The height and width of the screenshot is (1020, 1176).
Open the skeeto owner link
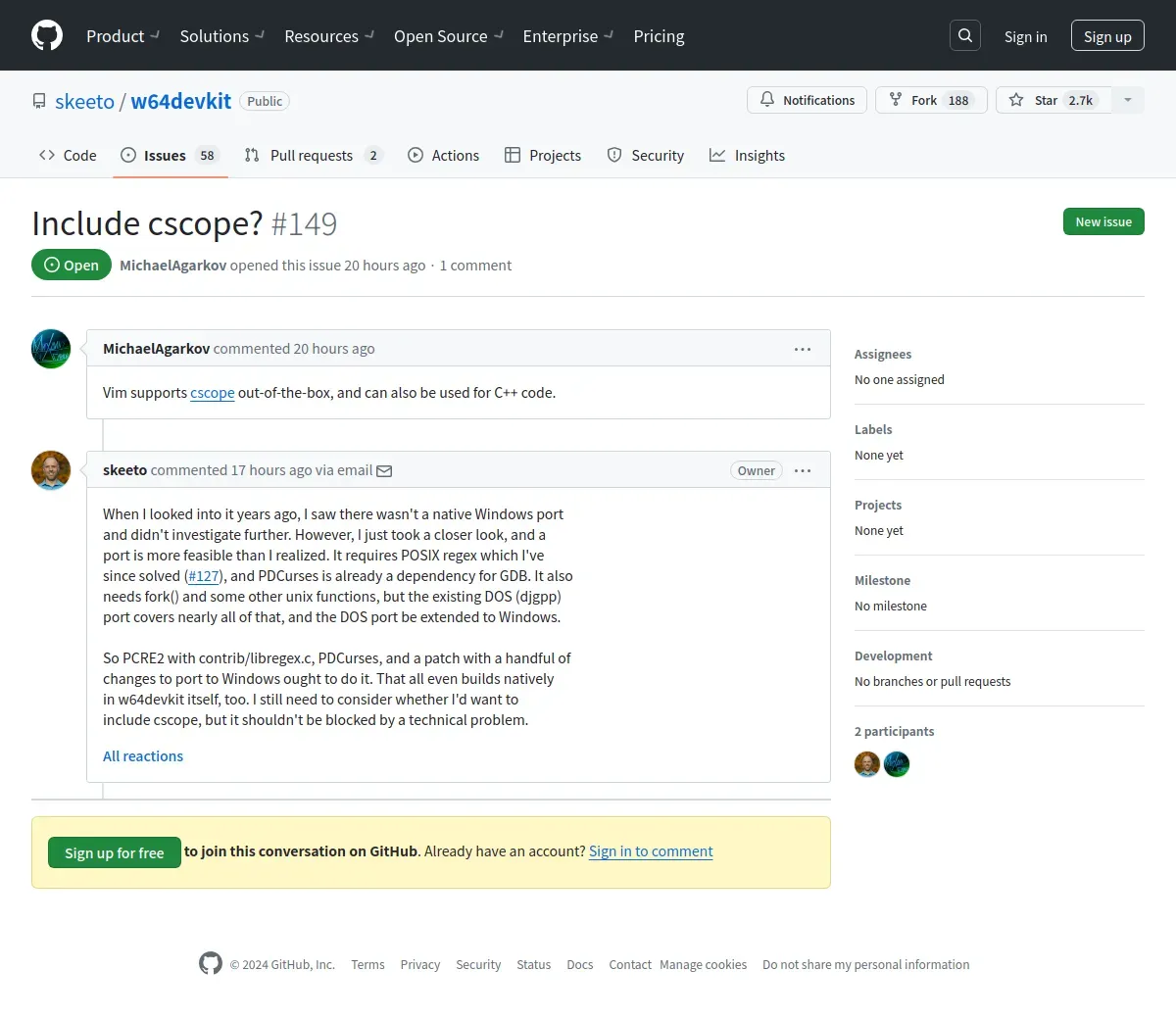[84, 101]
